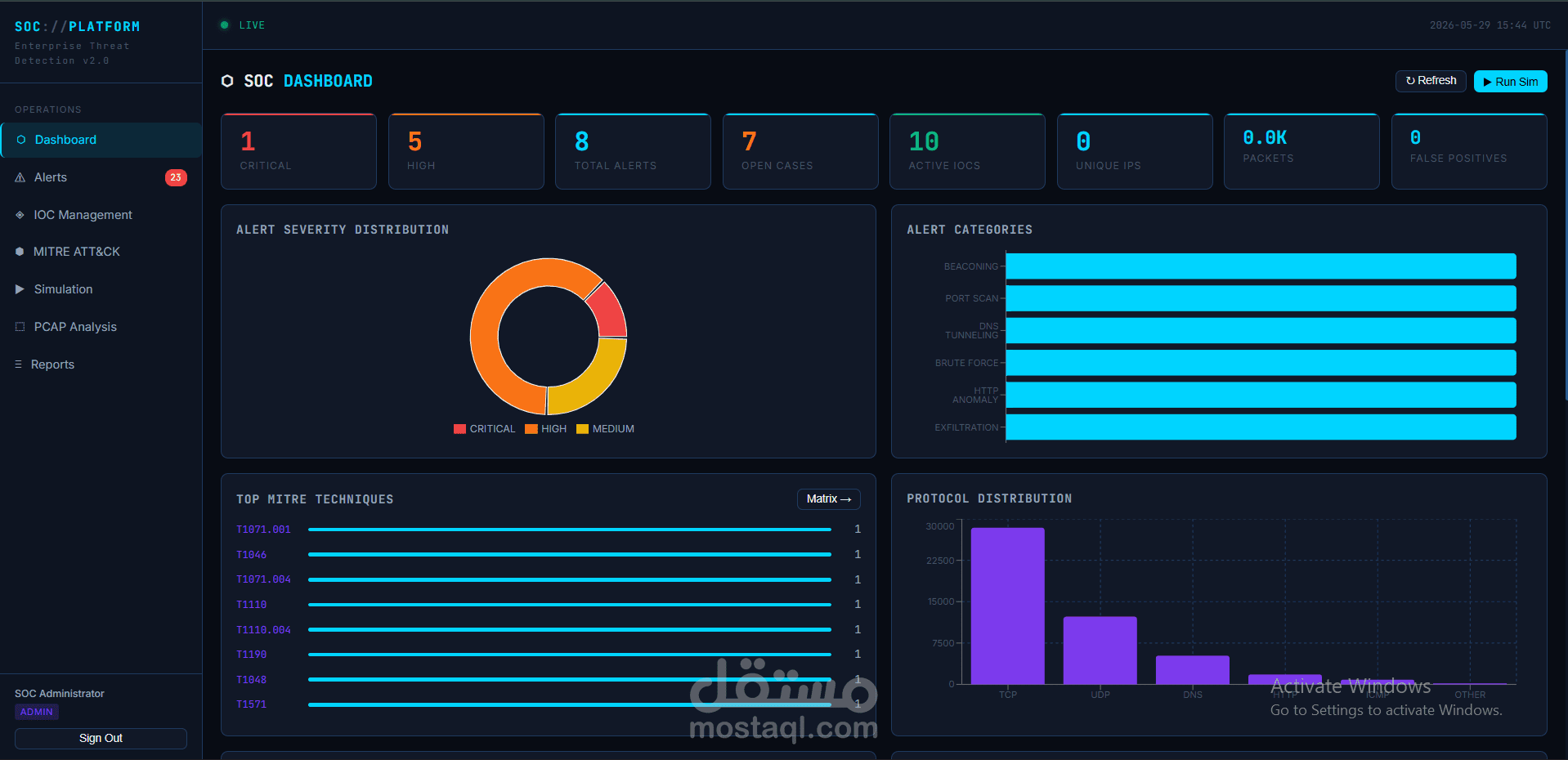Click the hexagon icon beside SOC DASHBOARD title
The width and height of the screenshot is (1568, 760).
227,81
